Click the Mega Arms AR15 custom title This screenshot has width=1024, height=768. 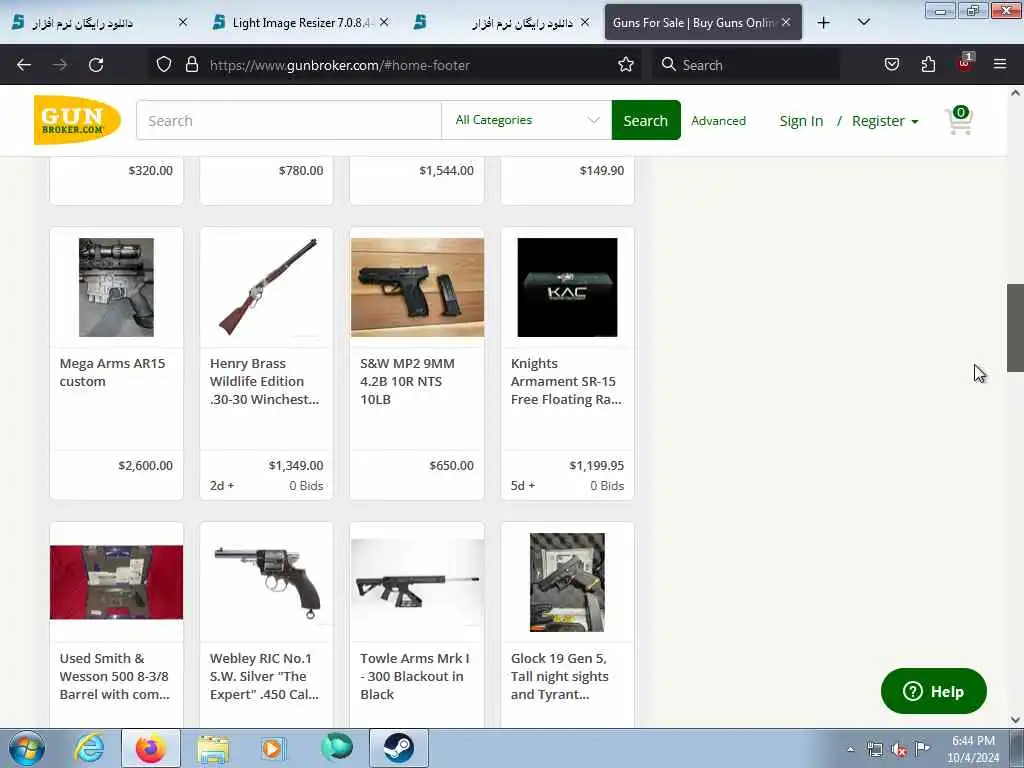coord(112,372)
